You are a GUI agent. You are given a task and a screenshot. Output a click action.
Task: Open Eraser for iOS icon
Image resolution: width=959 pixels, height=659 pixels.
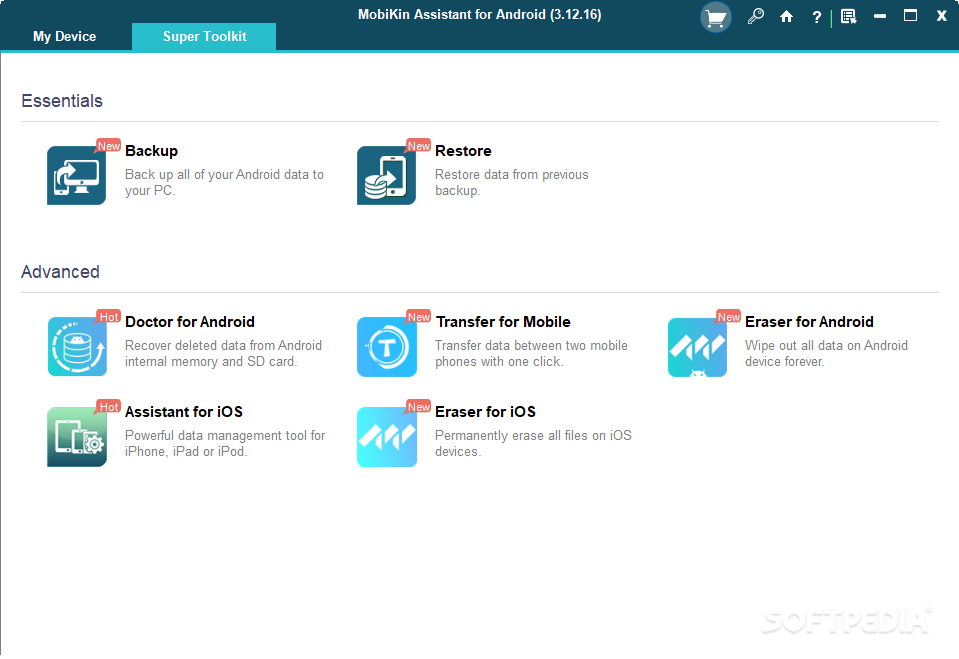click(387, 437)
